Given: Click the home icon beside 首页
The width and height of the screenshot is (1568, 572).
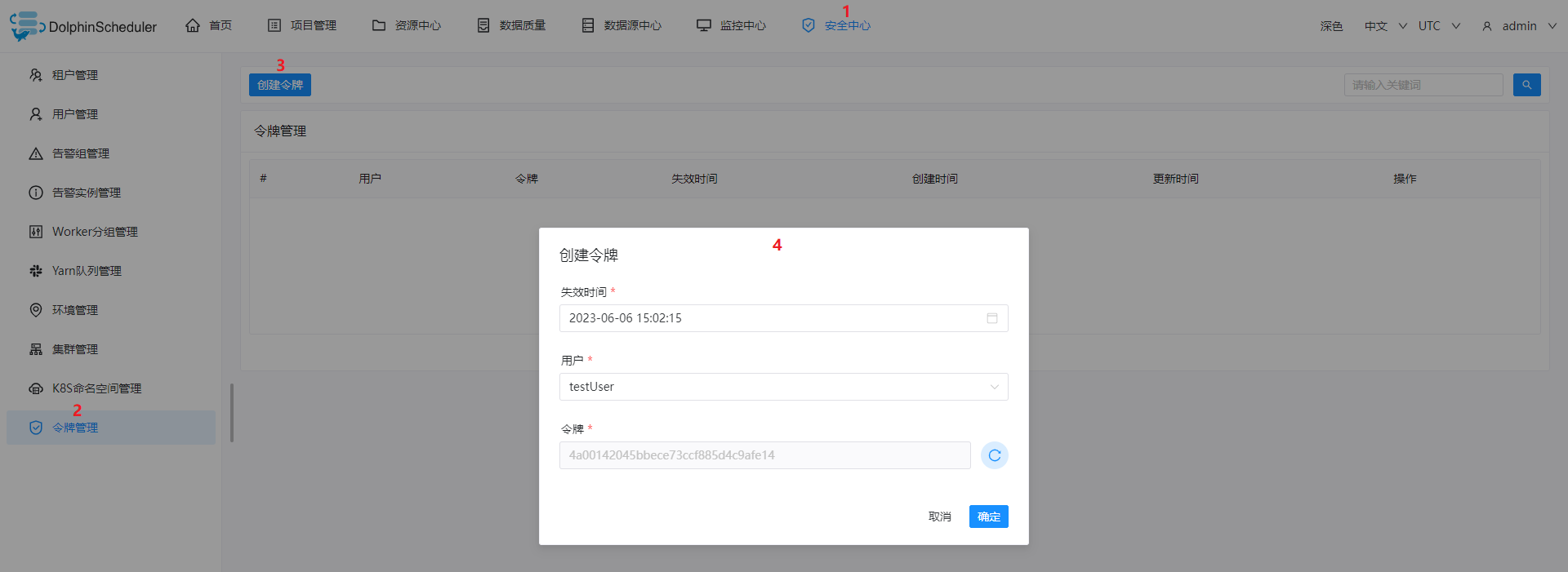Looking at the screenshot, I should tap(193, 25).
